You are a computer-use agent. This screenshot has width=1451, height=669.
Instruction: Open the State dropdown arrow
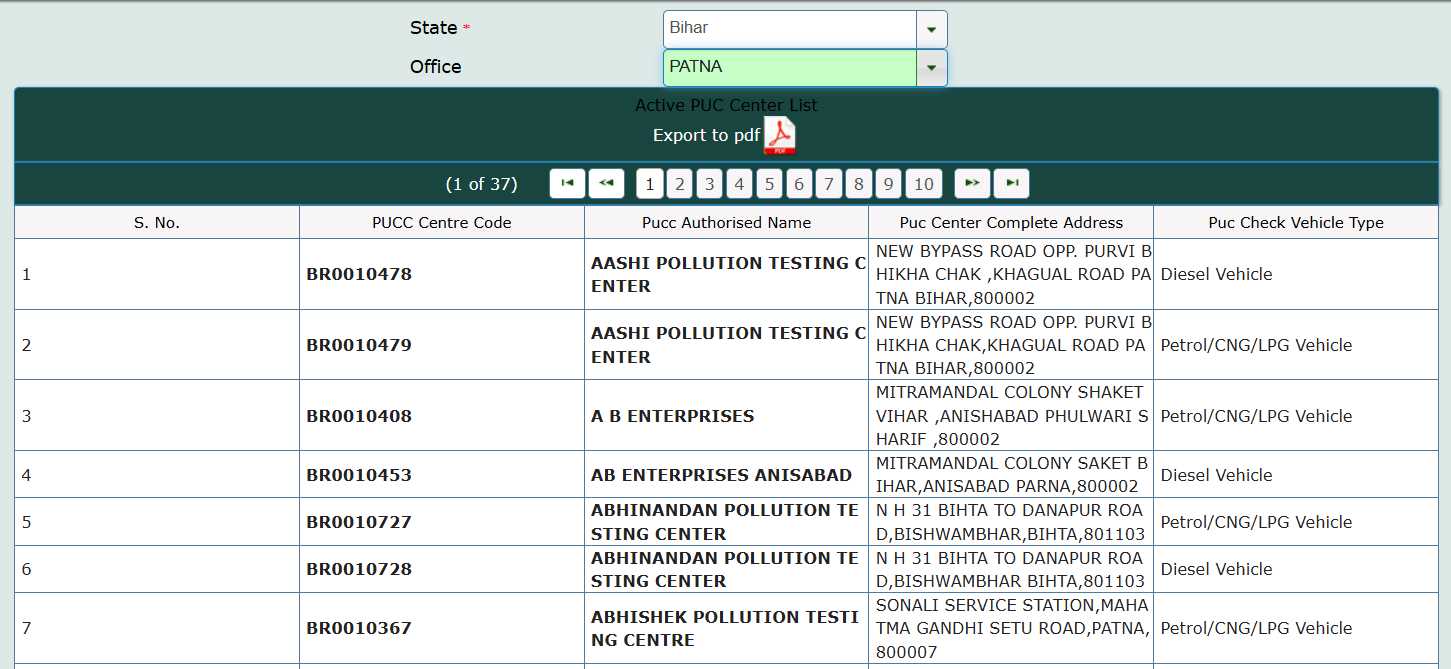point(931,29)
